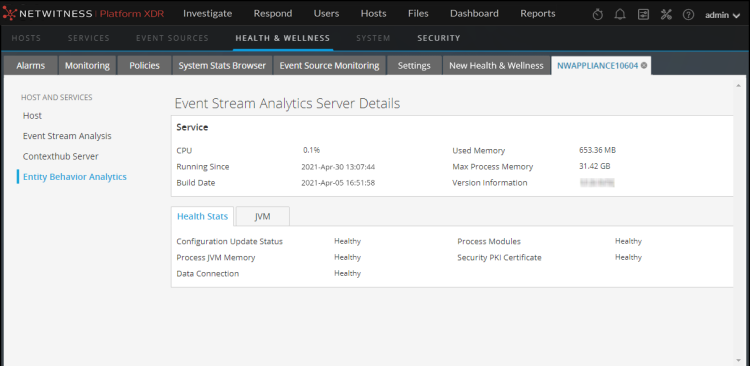
Task: Switch to the Settings tab
Action: (414, 66)
